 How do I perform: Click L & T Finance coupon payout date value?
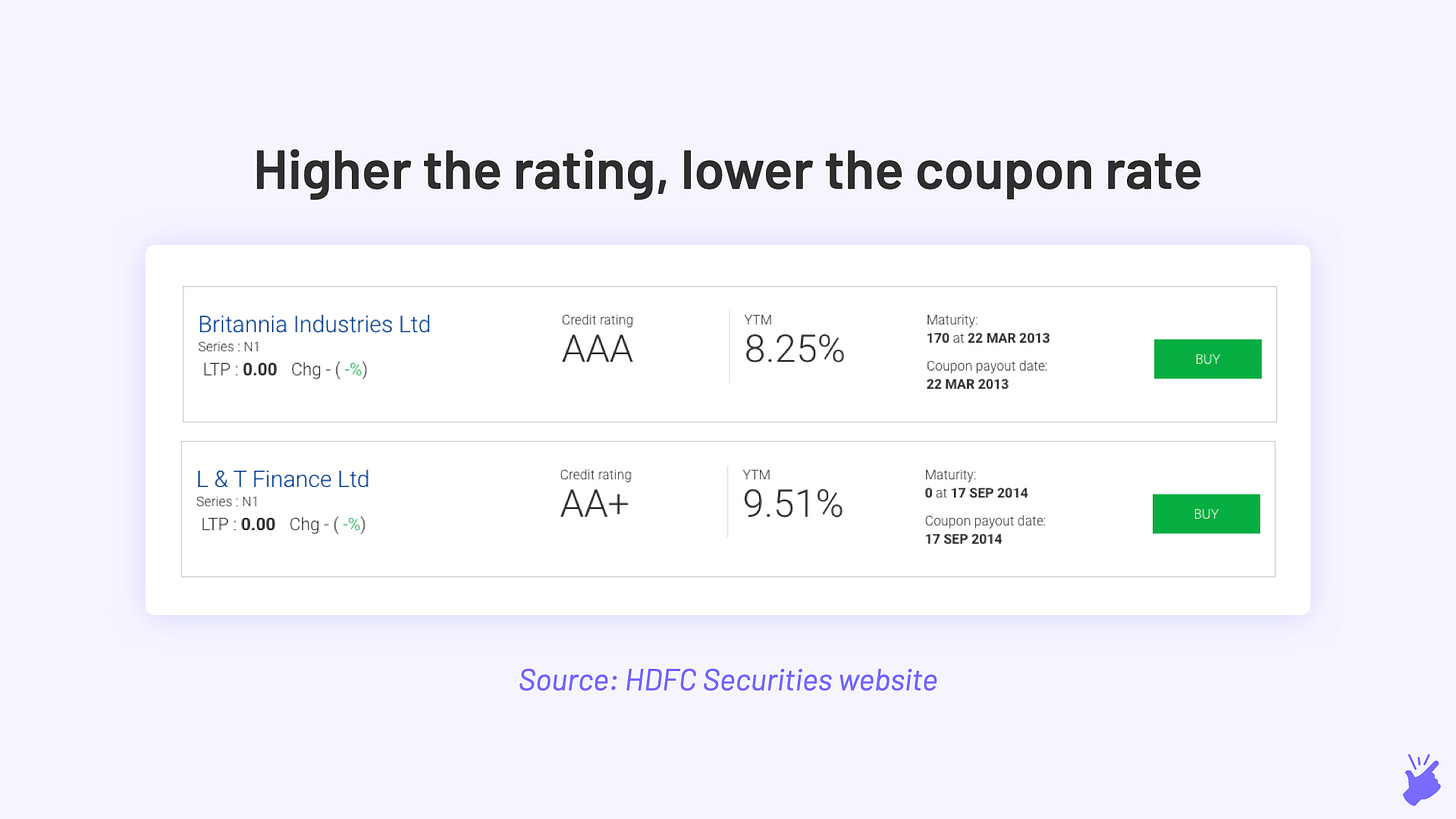click(964, 539)
